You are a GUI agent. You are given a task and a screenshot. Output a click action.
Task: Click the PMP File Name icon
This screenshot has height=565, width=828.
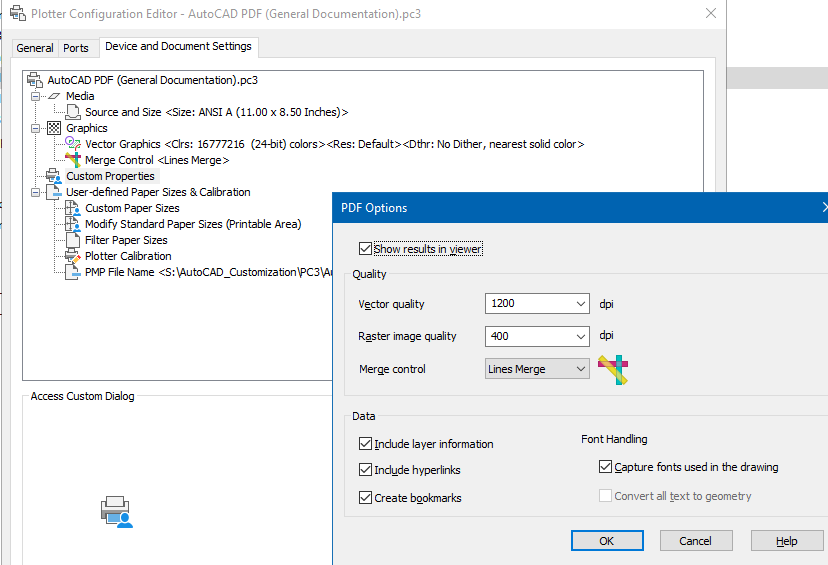pos(73,272)
